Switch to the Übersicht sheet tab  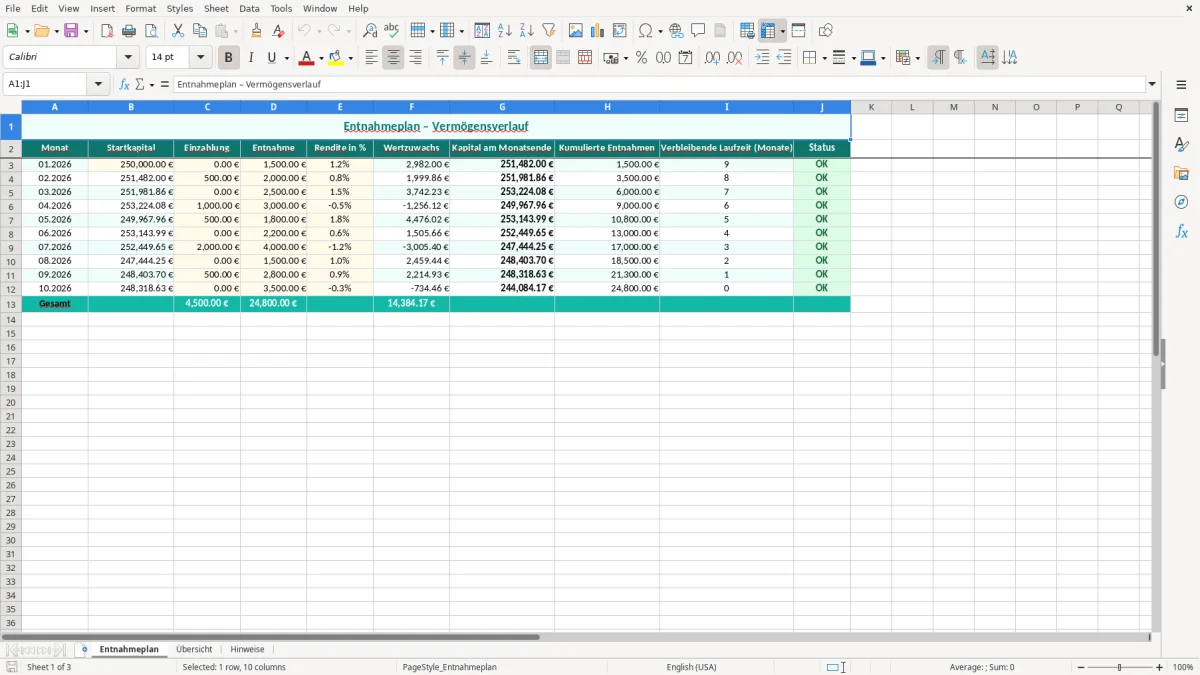pos(194,649)
